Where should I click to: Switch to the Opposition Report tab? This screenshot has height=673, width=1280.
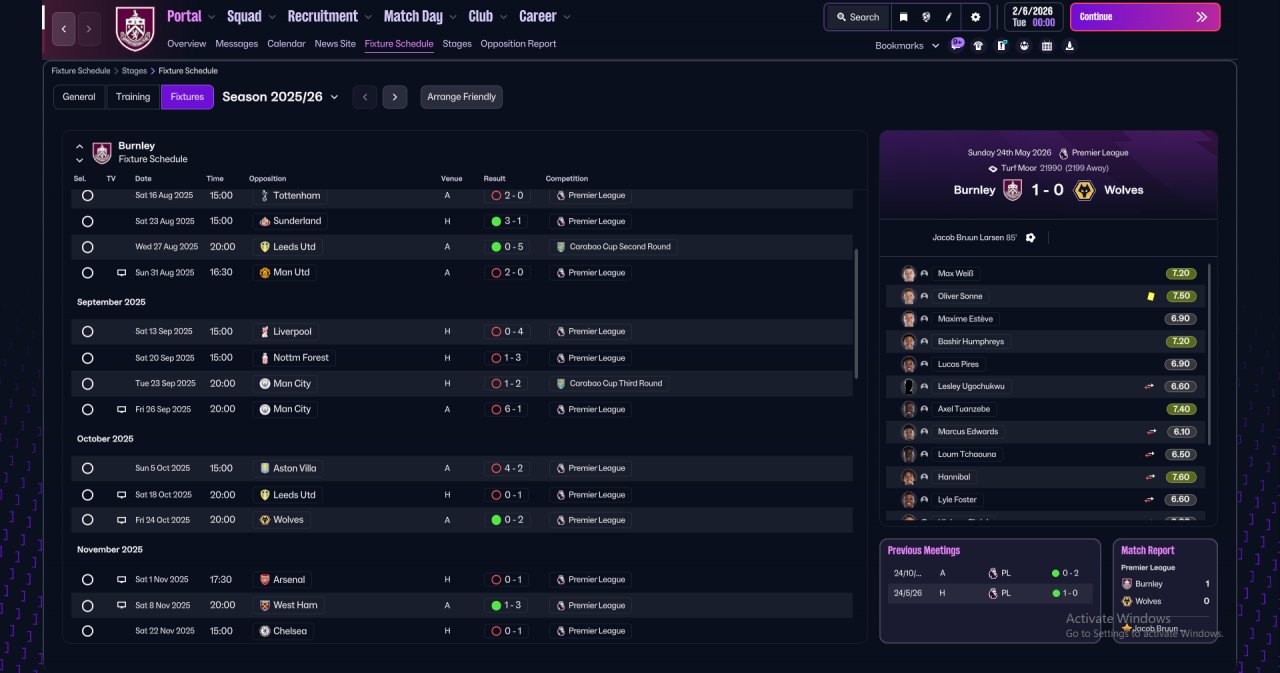click(x=518, y=44)
